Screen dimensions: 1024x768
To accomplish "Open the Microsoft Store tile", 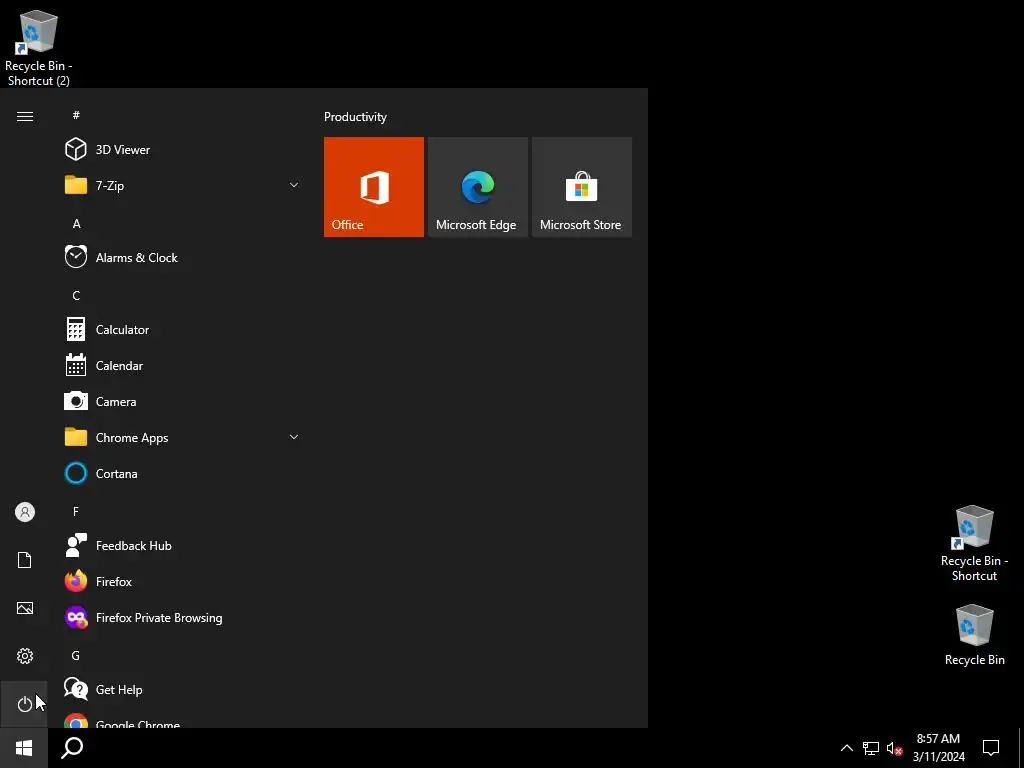I will coord(582,187).
